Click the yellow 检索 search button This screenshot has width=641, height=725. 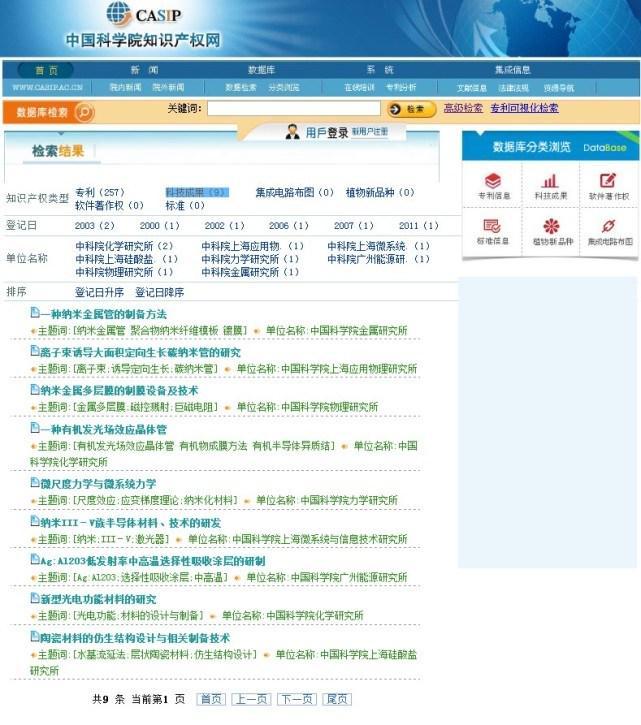[411, 109]
